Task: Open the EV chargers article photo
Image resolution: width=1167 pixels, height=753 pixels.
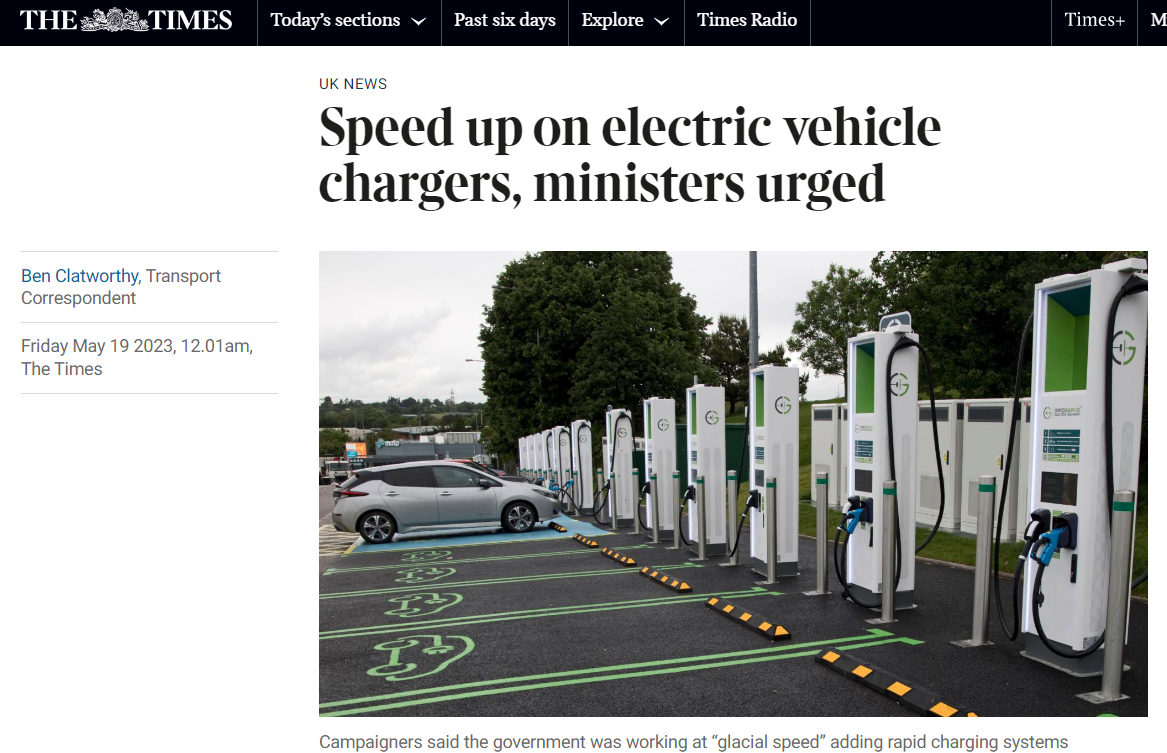Action: [733, 484]
